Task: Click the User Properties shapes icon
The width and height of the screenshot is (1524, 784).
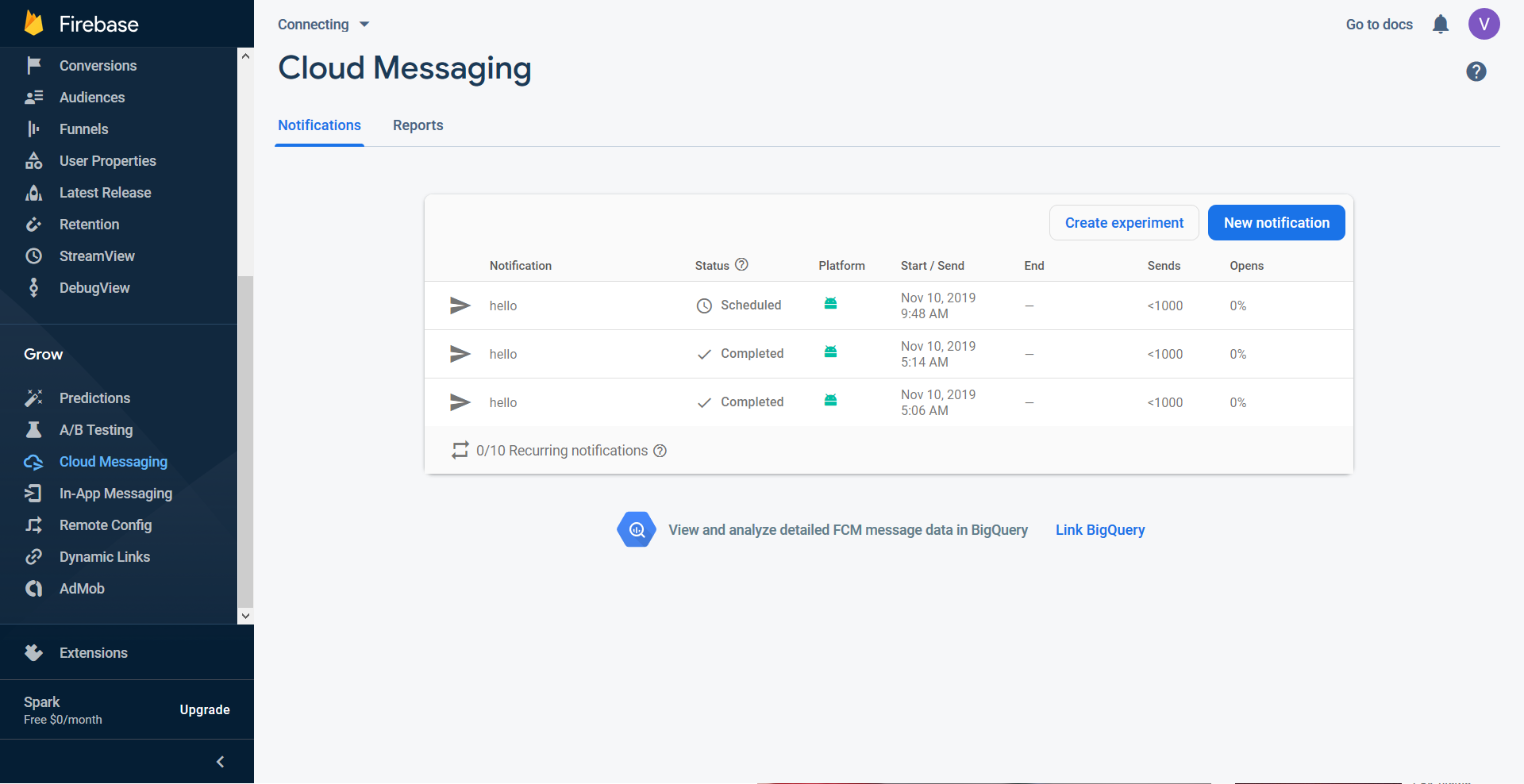Action: [x=33, y=160]
